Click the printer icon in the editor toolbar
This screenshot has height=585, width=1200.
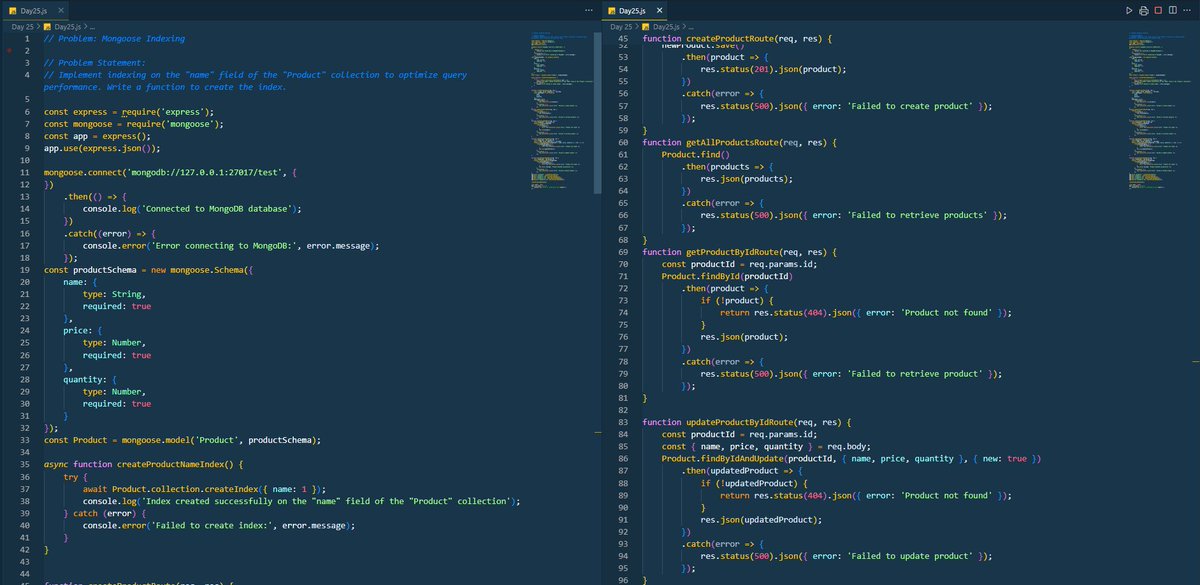pyautogui.click(x=1143, y=9)
